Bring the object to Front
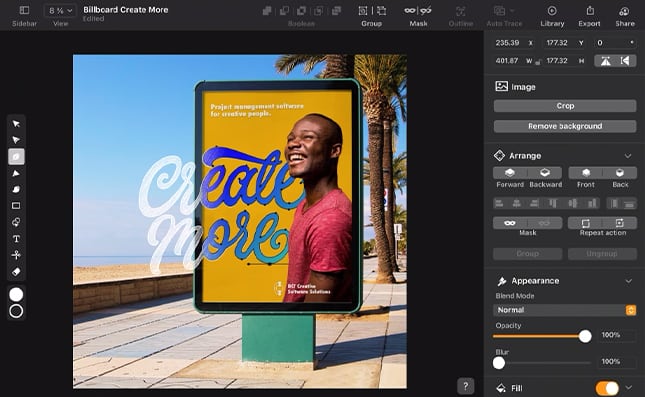The image size is (645, 397). point(586,173)
